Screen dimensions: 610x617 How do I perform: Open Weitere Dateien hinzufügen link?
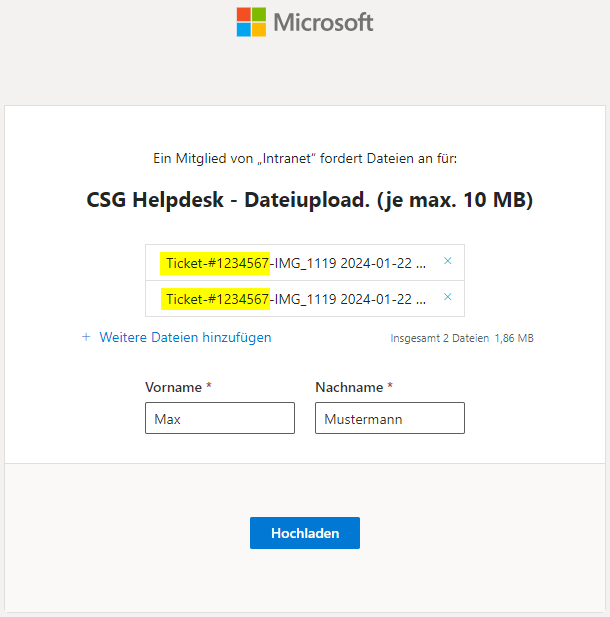[x=185, y=337]
